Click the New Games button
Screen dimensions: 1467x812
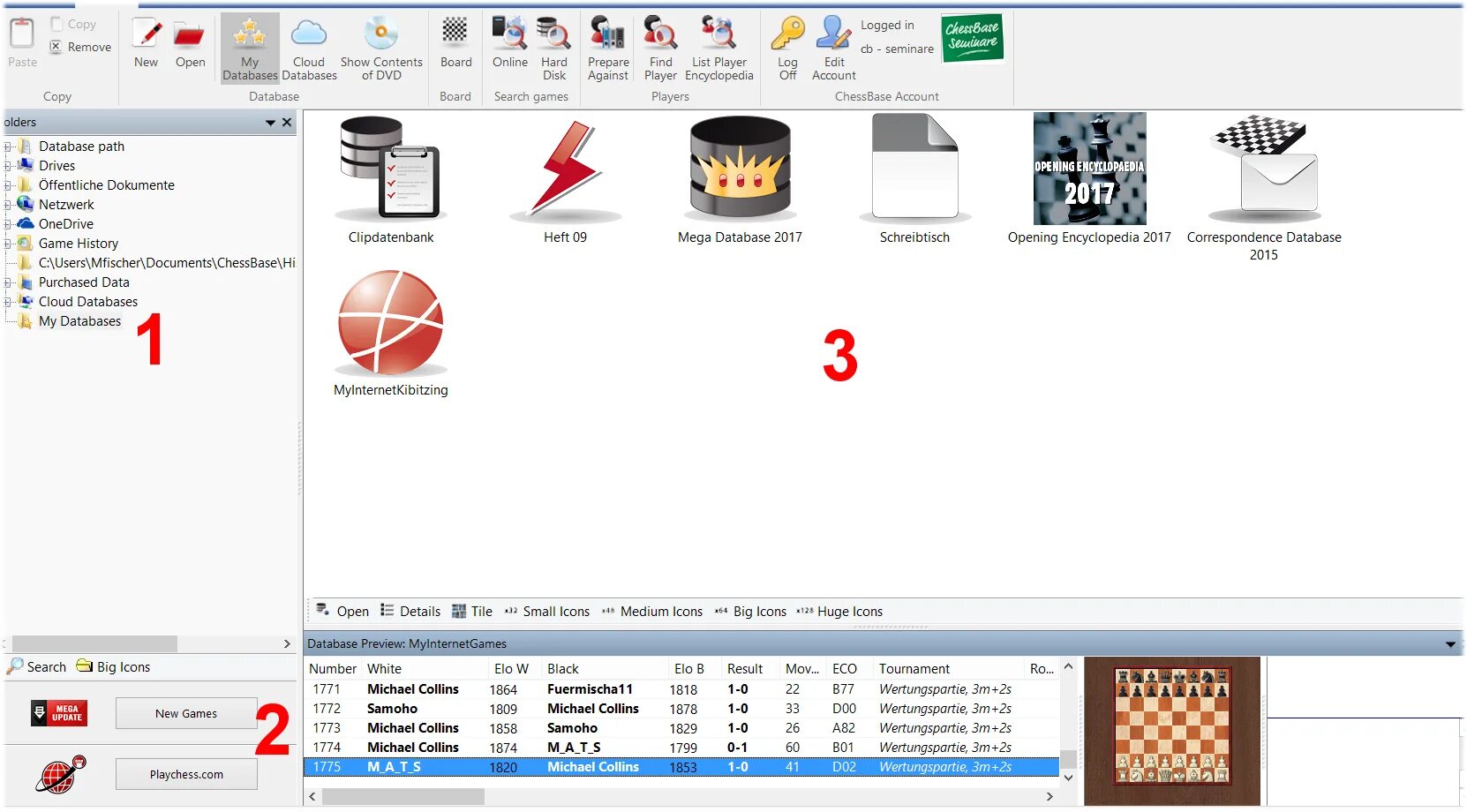[186, 713]
